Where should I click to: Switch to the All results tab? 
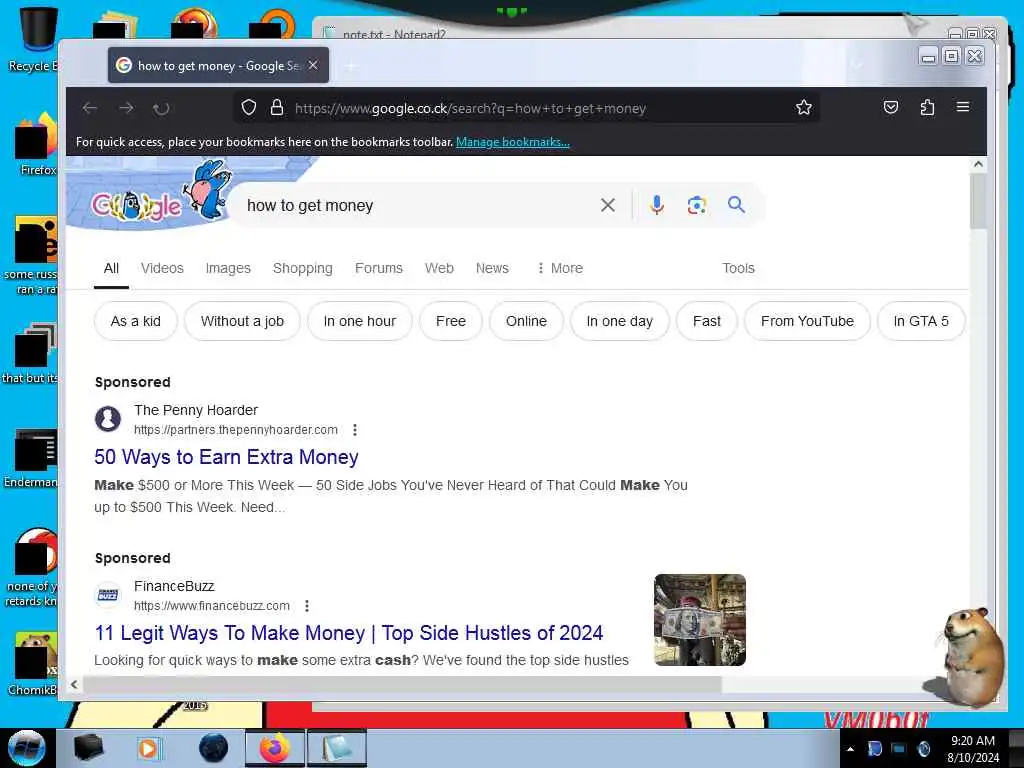(111, 268)
